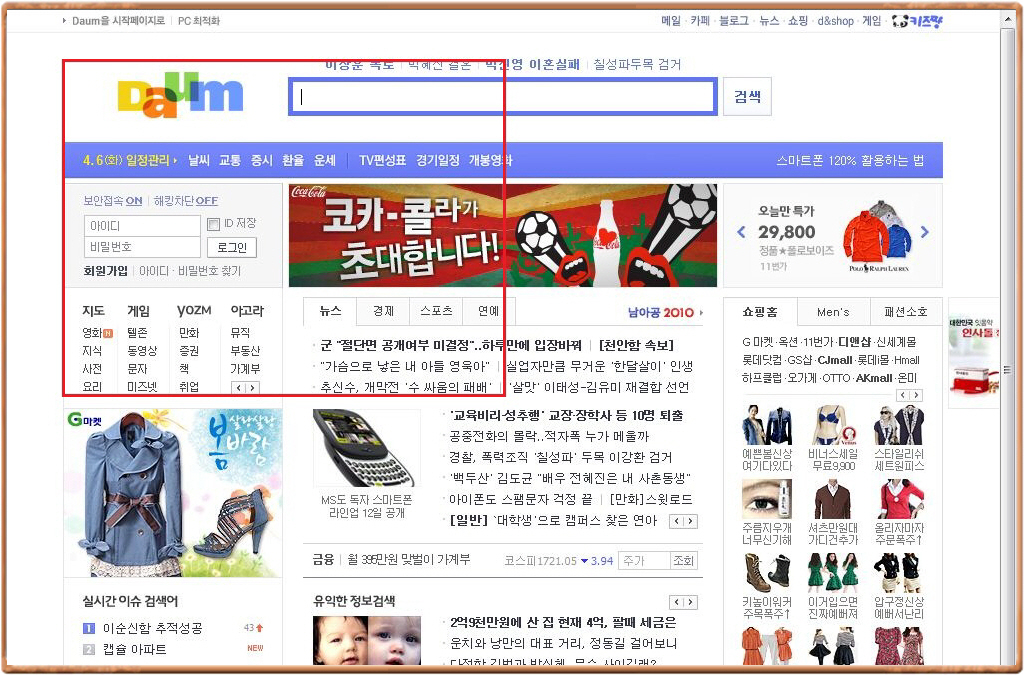The image size is (1024, 675).
Task: Click the previous arrow in today's special deal
Action: pos(741,232)
